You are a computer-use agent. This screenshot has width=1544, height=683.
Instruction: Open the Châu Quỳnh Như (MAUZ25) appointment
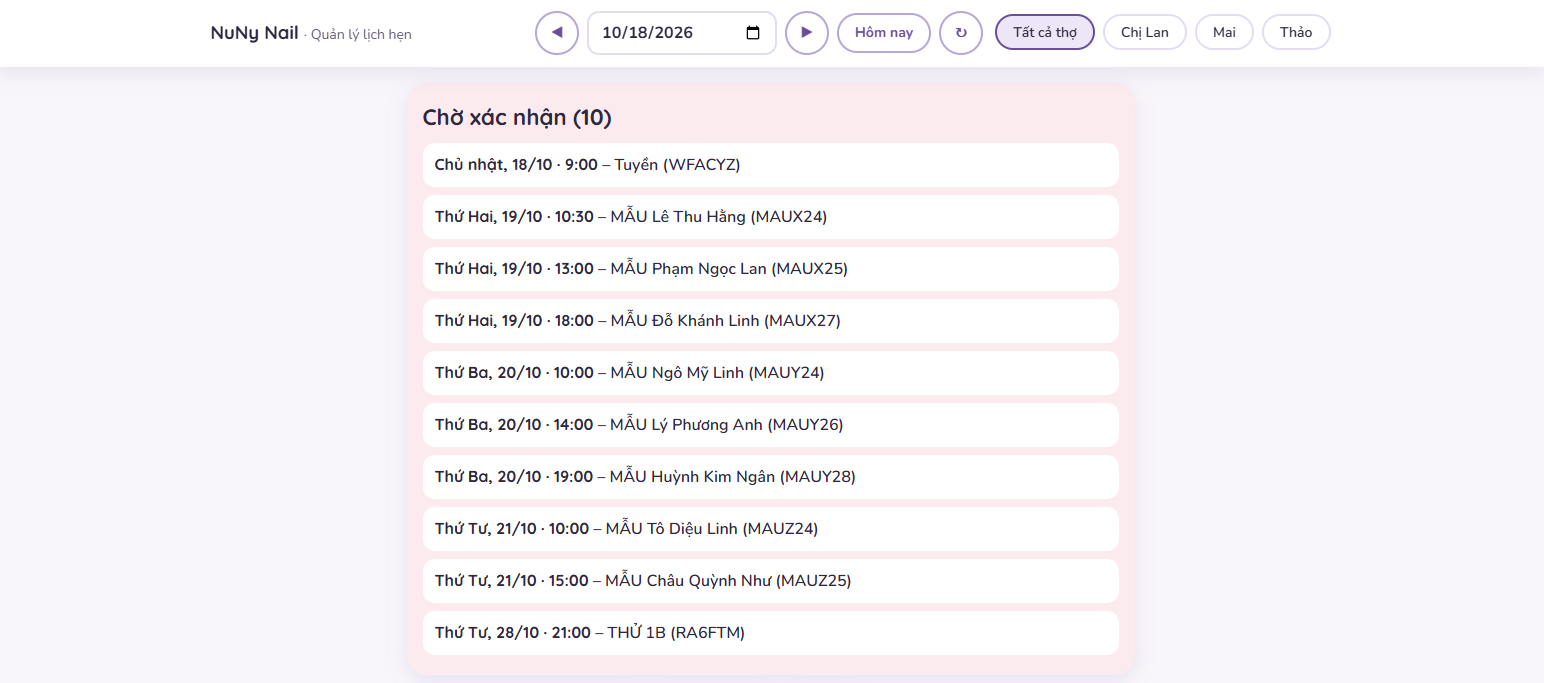771,581
